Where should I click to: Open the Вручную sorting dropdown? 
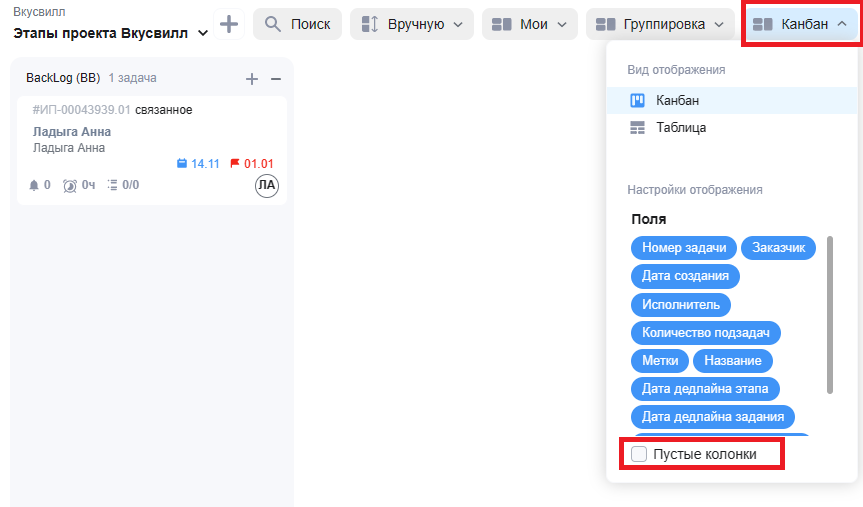[412, 24]
